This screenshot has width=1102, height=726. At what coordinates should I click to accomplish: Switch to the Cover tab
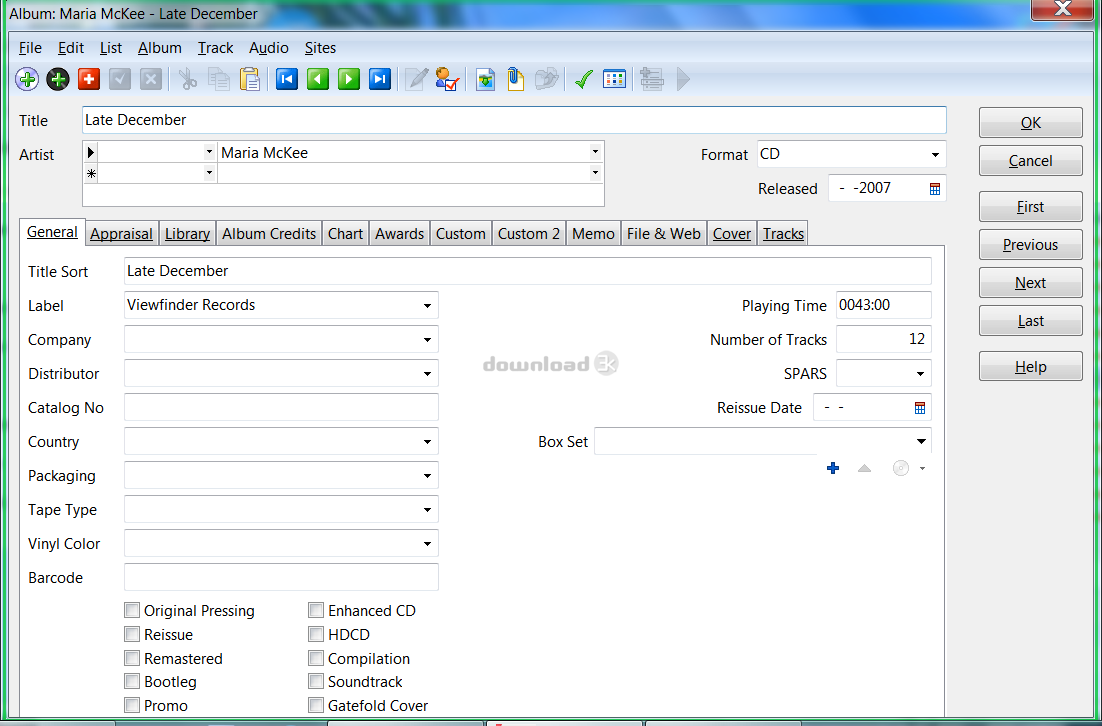732,234
